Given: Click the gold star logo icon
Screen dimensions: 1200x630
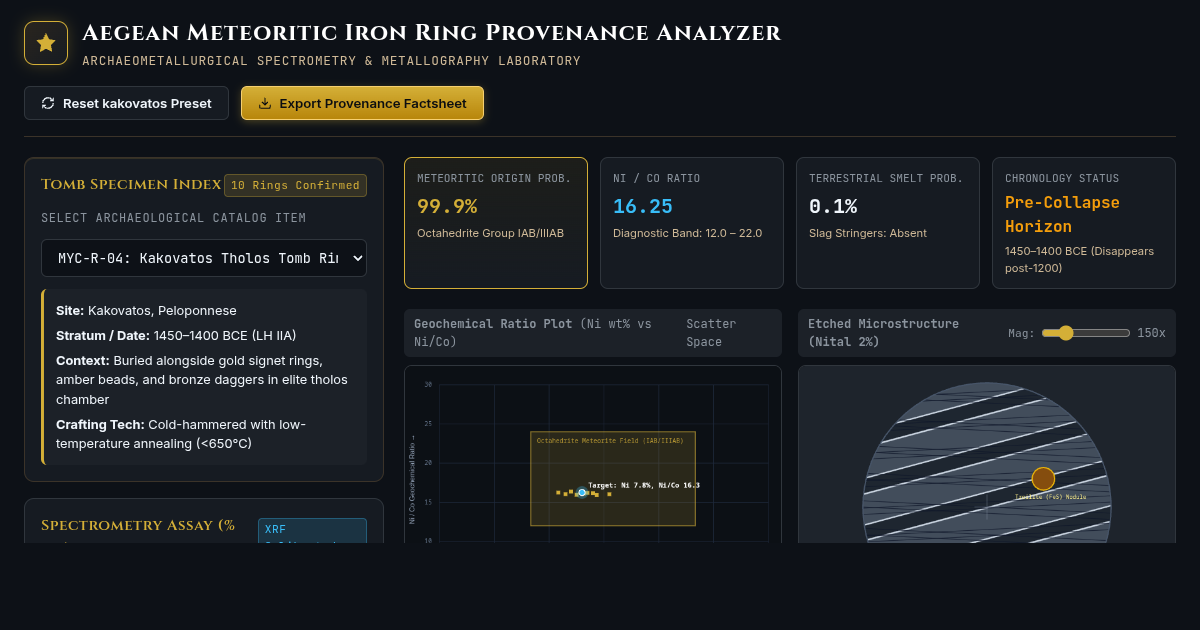Looking at the screenshot, I should (46, 43).
